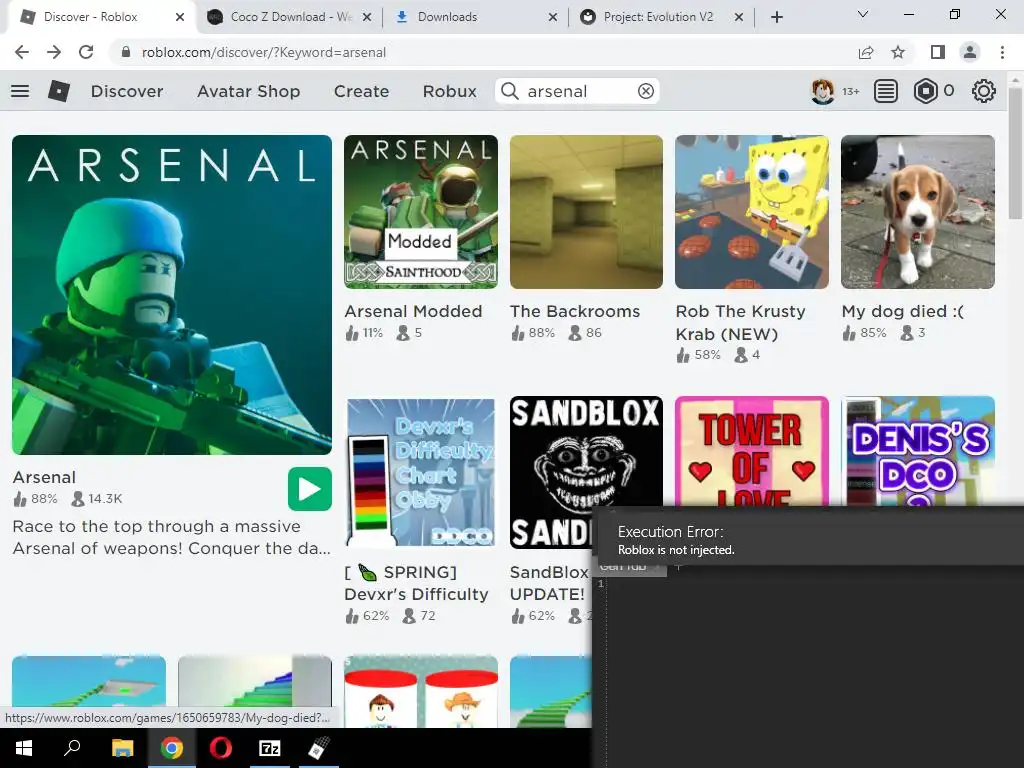
Task: Click Arsenal Modded title link
Action: (413, 312)
